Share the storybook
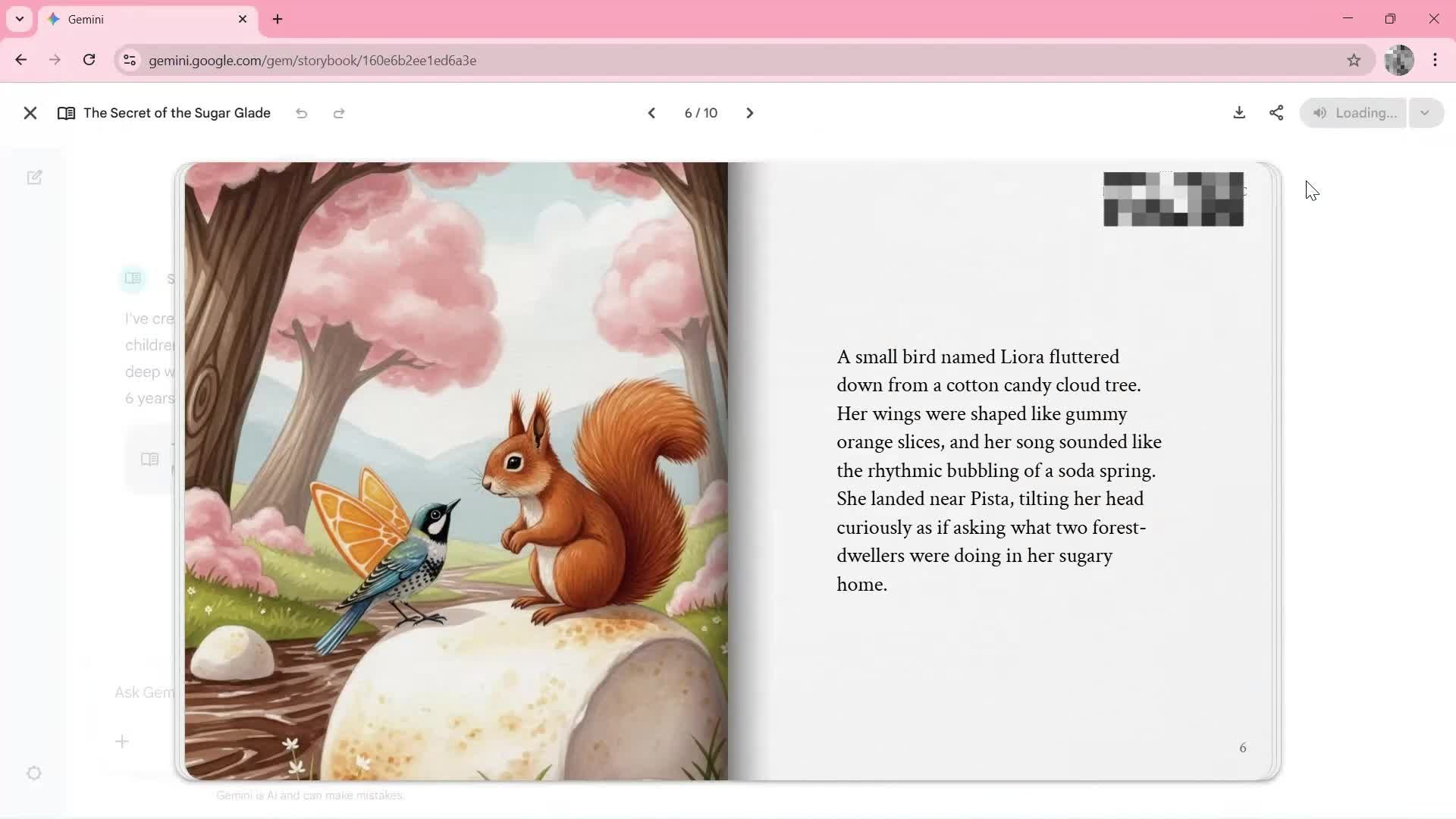Image resolution: width=1456 pixels, height=819 pixels. click(1276, 113)
